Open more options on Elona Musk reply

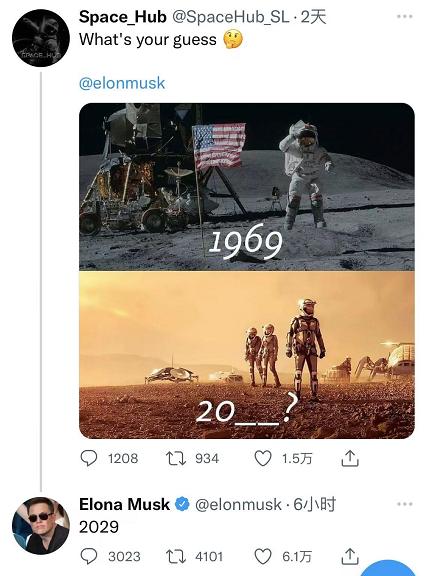pyautogui.click(x=405, y=504)
